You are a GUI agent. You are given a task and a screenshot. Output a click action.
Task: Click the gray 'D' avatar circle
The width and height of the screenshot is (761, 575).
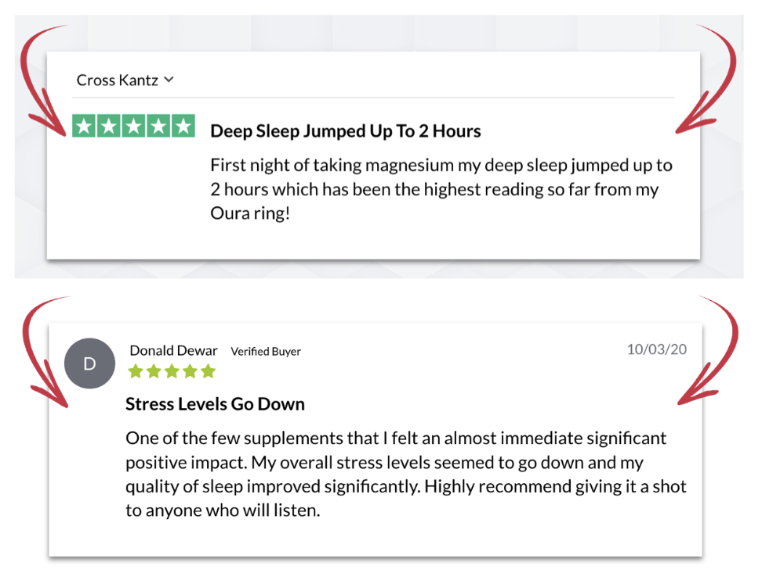(90, 363)
